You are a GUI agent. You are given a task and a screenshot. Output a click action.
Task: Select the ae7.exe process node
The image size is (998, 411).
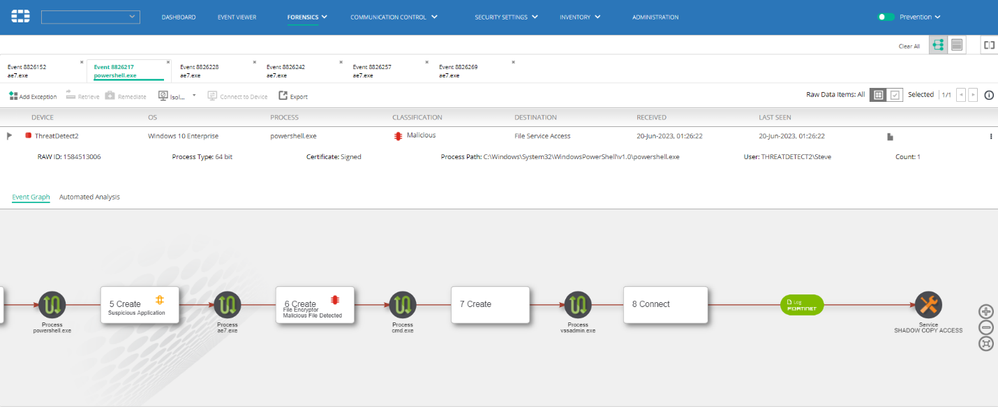(x=227, y=305)
